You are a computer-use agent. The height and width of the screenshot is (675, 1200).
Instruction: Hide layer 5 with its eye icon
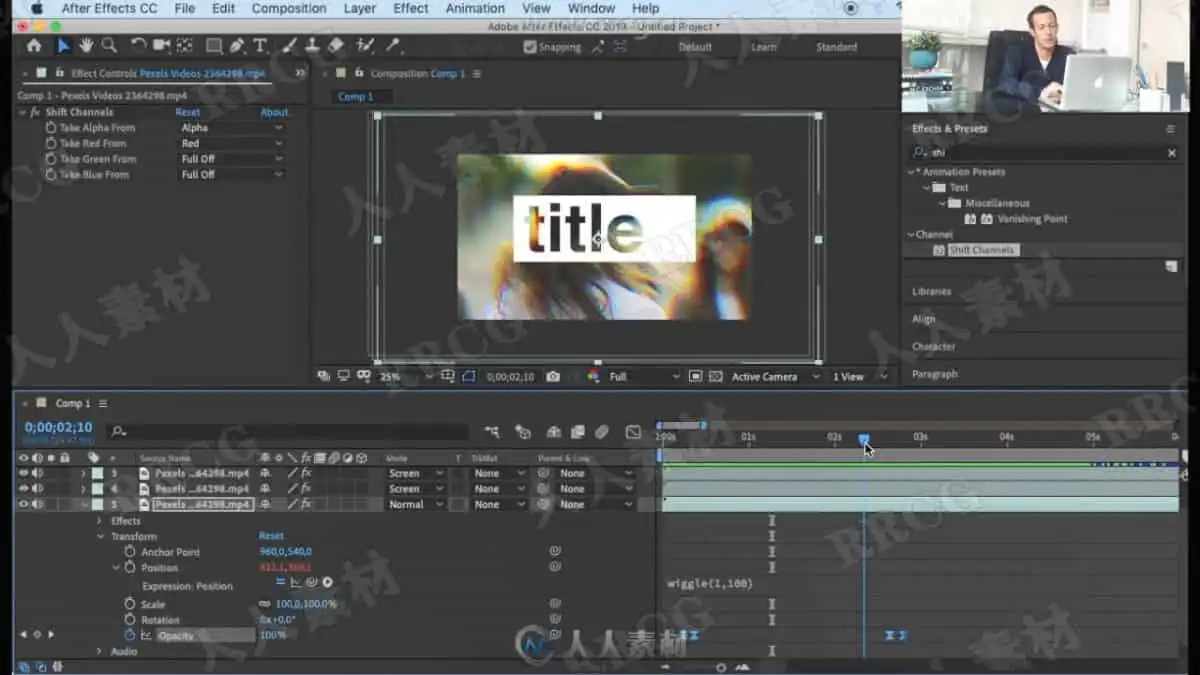pos(24,505)
